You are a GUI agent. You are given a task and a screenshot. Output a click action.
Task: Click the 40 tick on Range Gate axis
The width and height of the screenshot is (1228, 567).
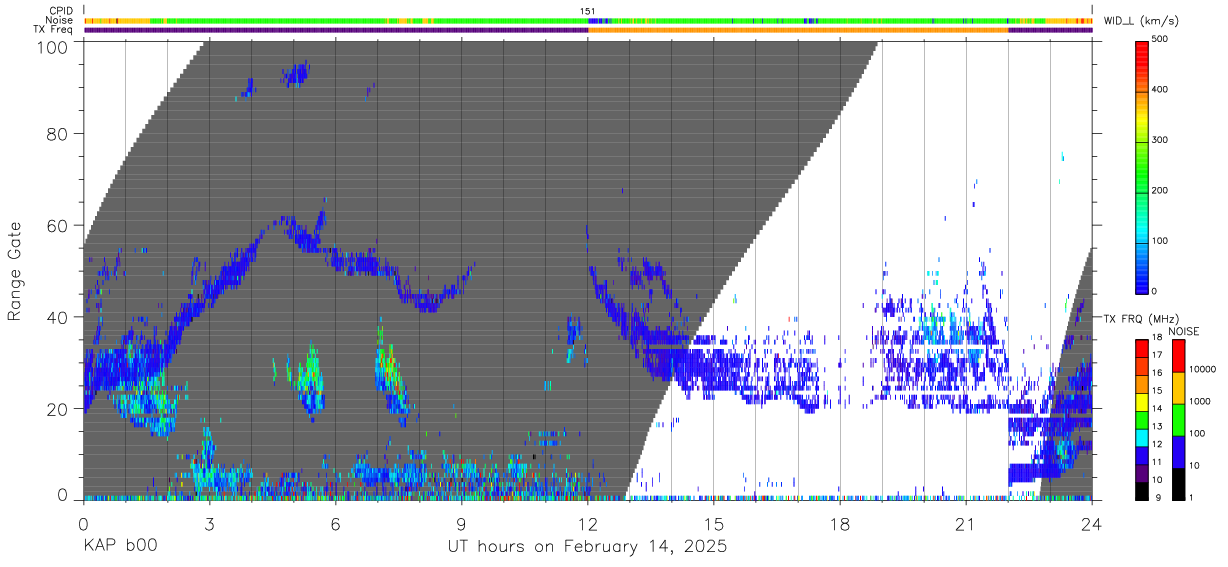tap(58, 317)
